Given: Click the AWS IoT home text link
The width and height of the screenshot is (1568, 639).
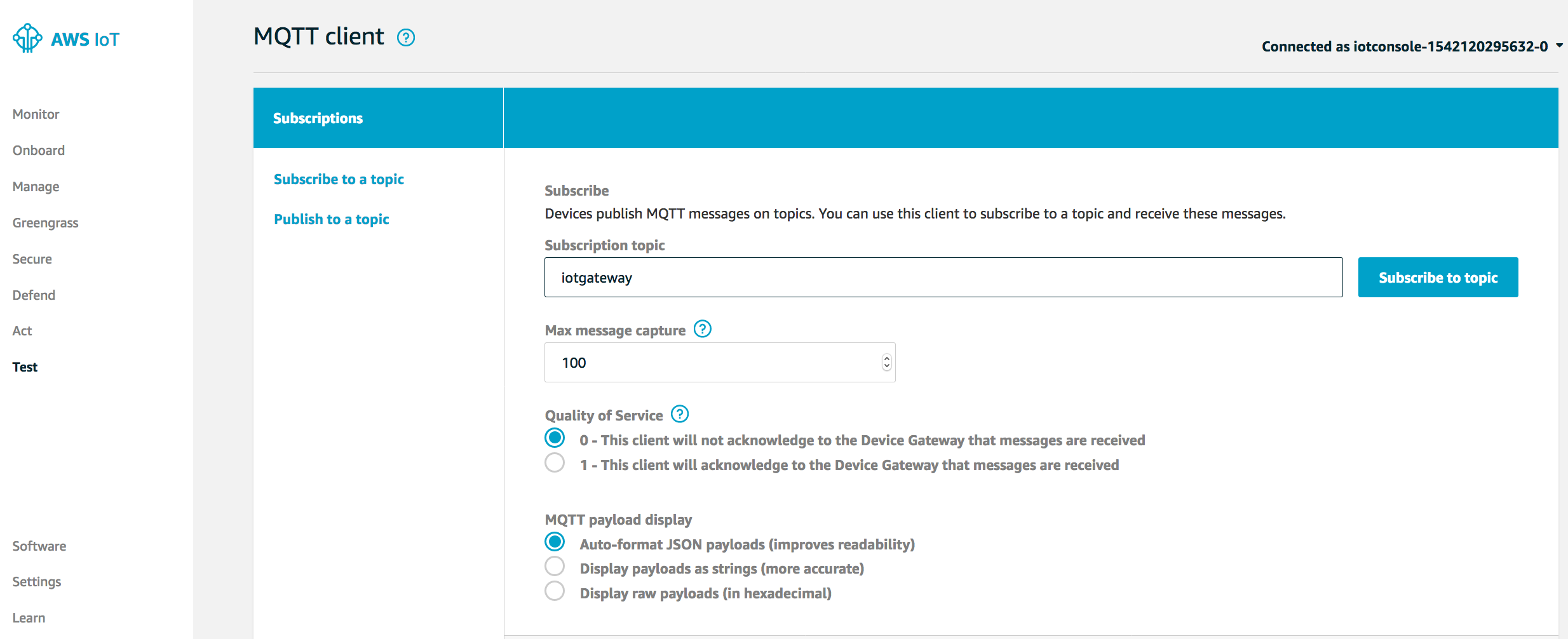Looking at the screenshot, I should [85, 39].
